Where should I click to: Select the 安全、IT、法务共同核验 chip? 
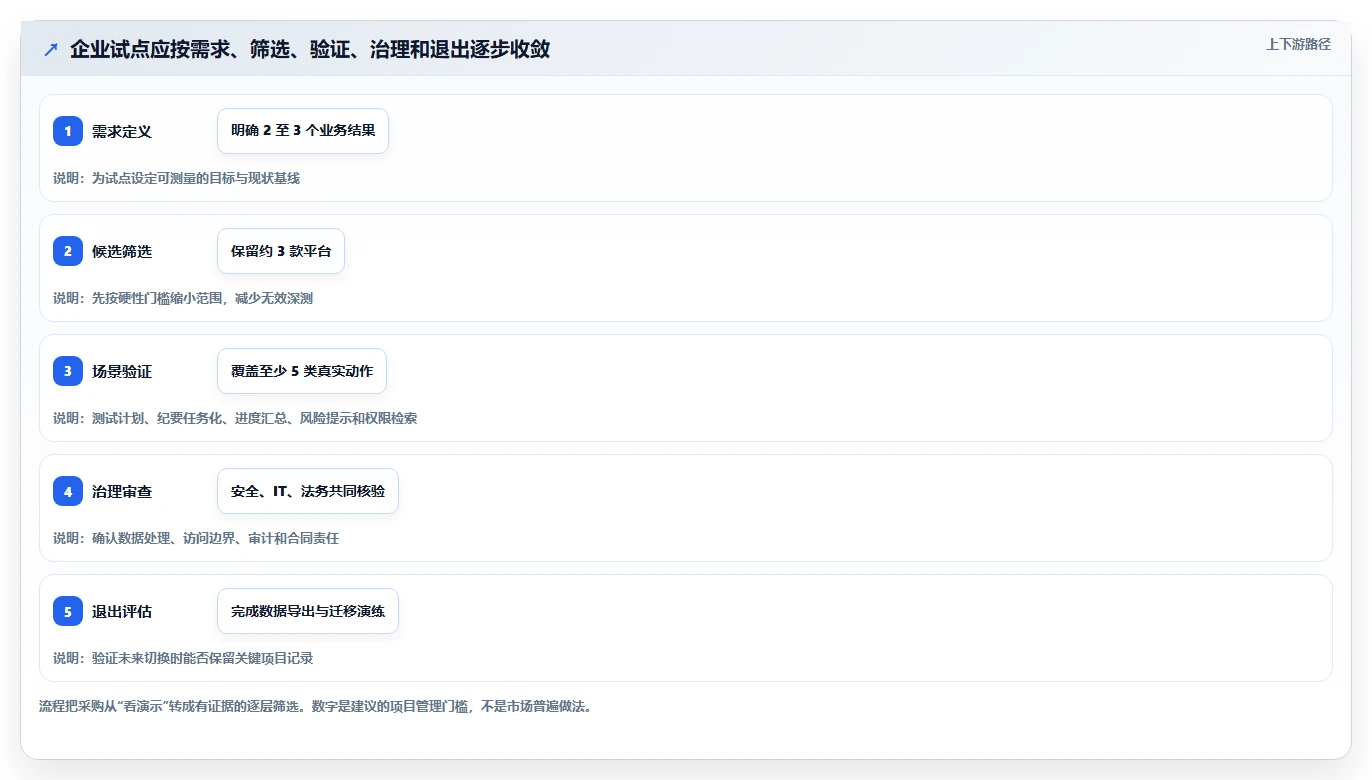pos(308,491)
